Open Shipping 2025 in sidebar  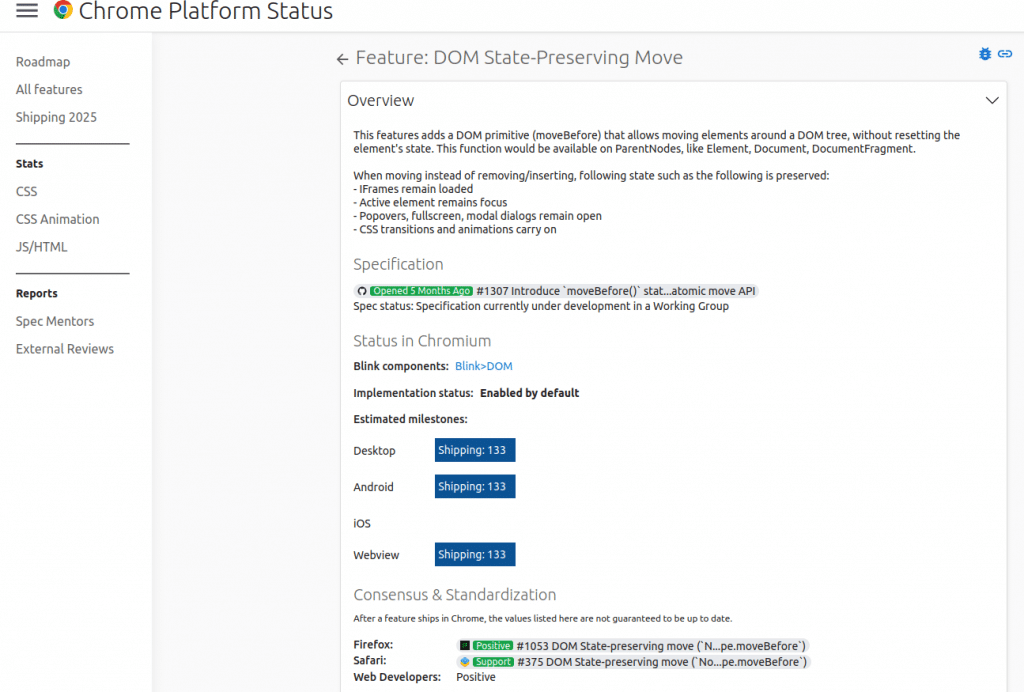tap(56, 118)
